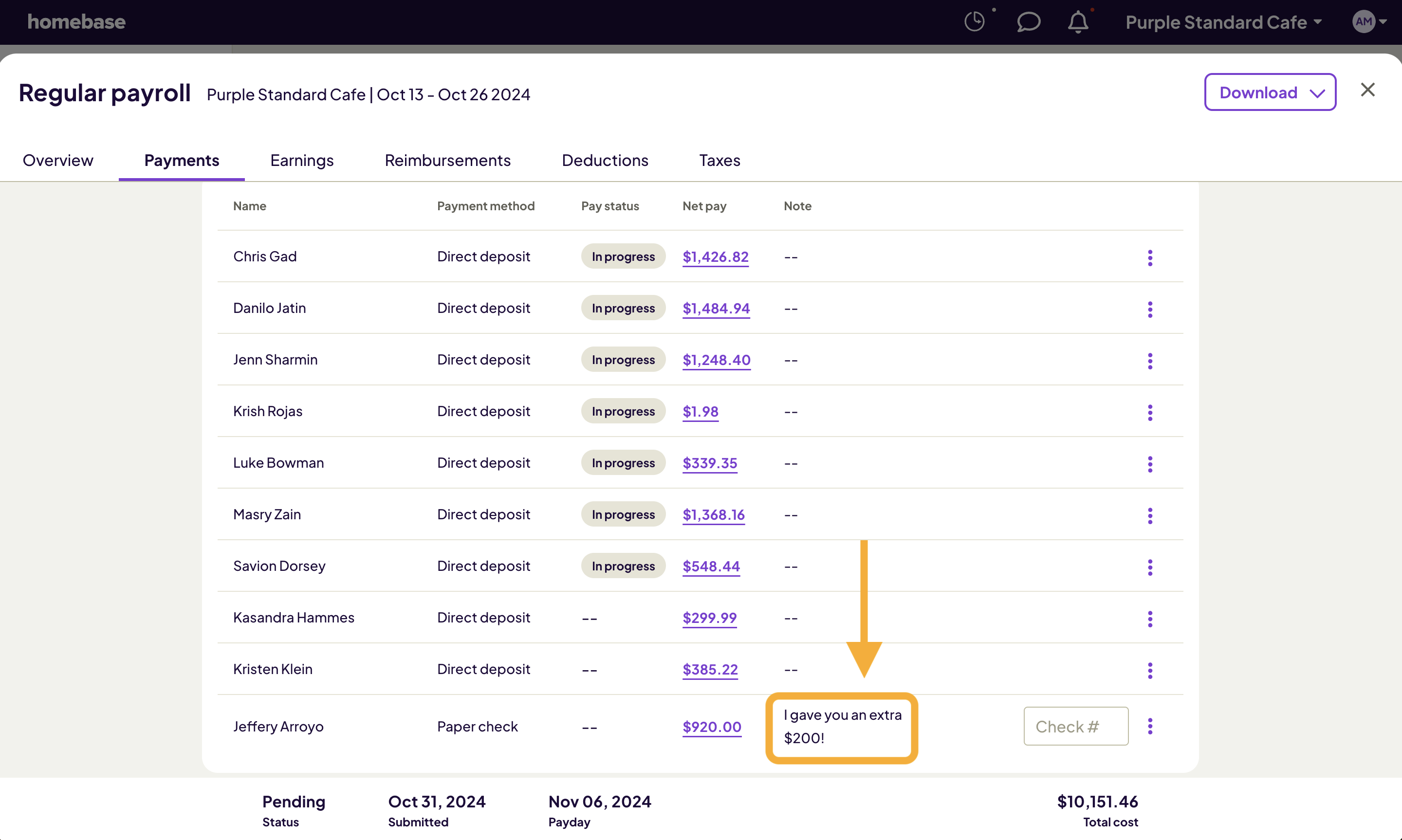Switch to the Taxes tab
Viewport: 1402px width, 840px height.
[719, 160]
